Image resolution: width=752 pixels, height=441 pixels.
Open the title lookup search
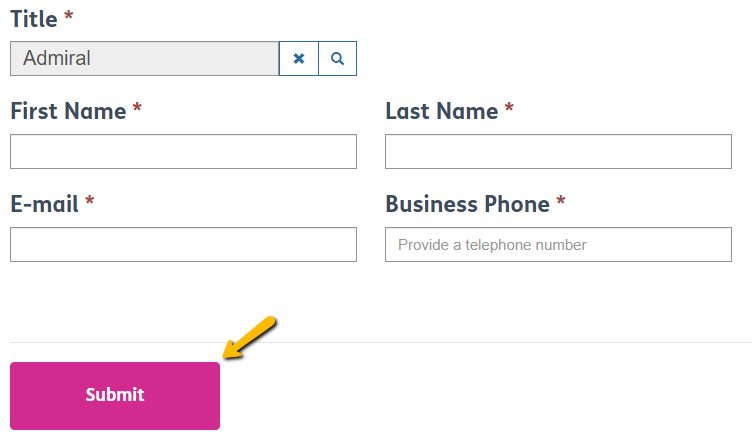click(x=337, y=59)
